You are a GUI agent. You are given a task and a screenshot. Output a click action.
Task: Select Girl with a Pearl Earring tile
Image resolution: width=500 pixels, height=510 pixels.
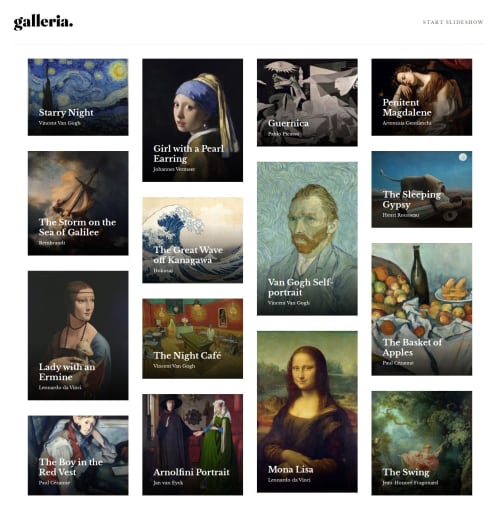pos(193,120)
